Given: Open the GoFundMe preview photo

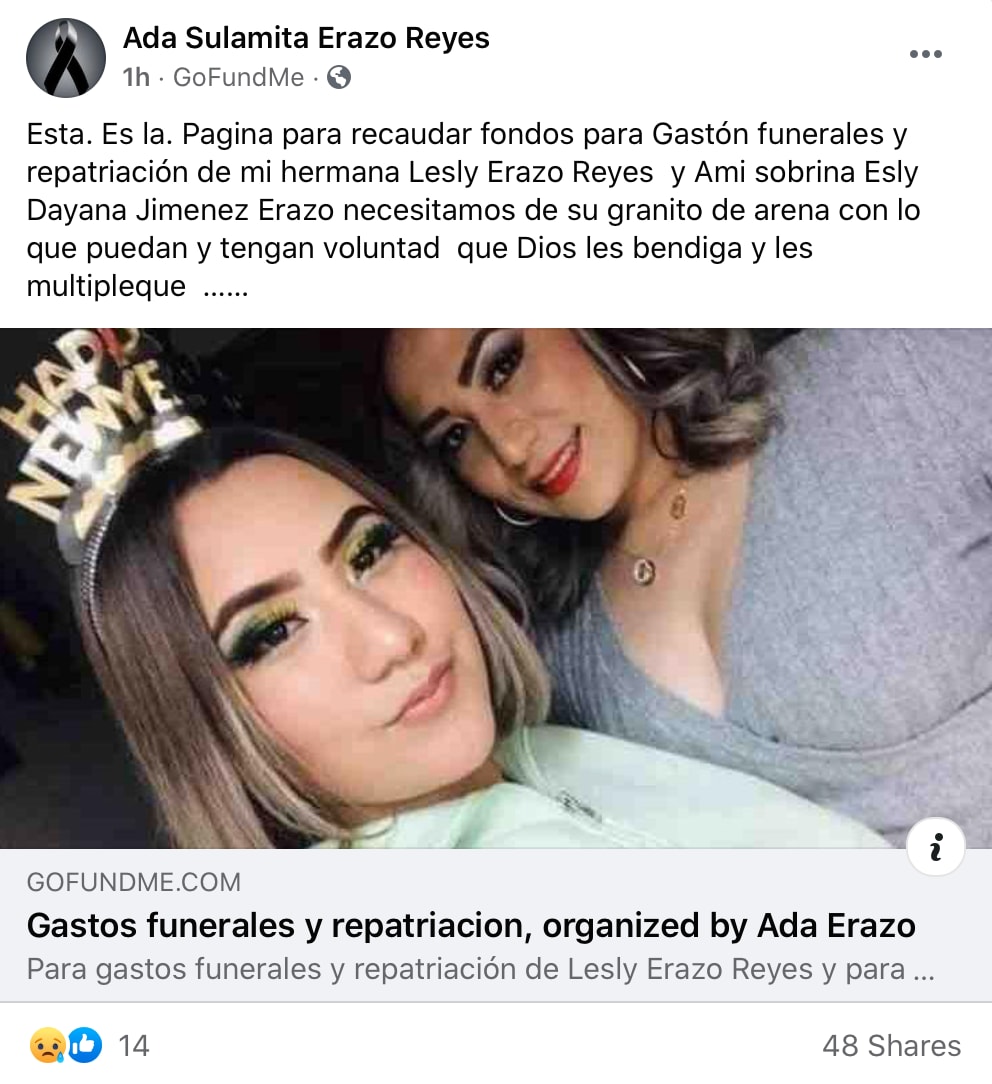Looking at the screenshot, I should pyautogui.click(x=496, y=588).
